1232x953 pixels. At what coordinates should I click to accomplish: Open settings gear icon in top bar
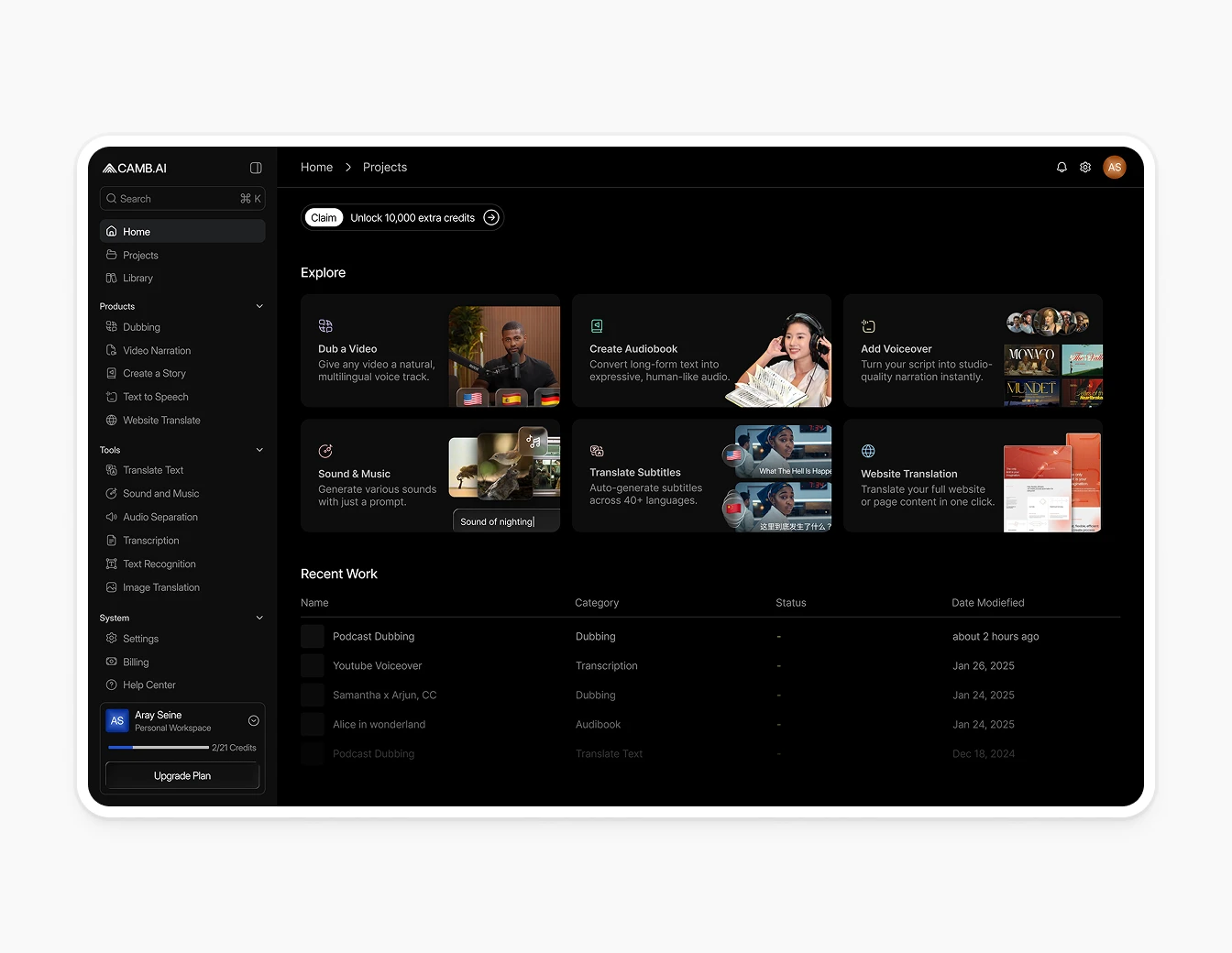click(1085, 168)
